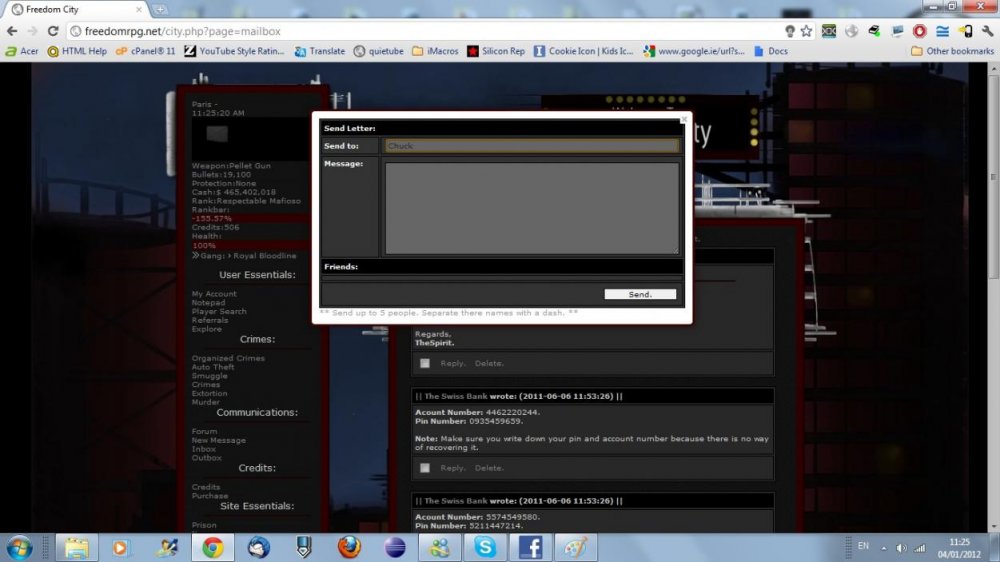Open Skype from the taskbar

coord(485,547)
